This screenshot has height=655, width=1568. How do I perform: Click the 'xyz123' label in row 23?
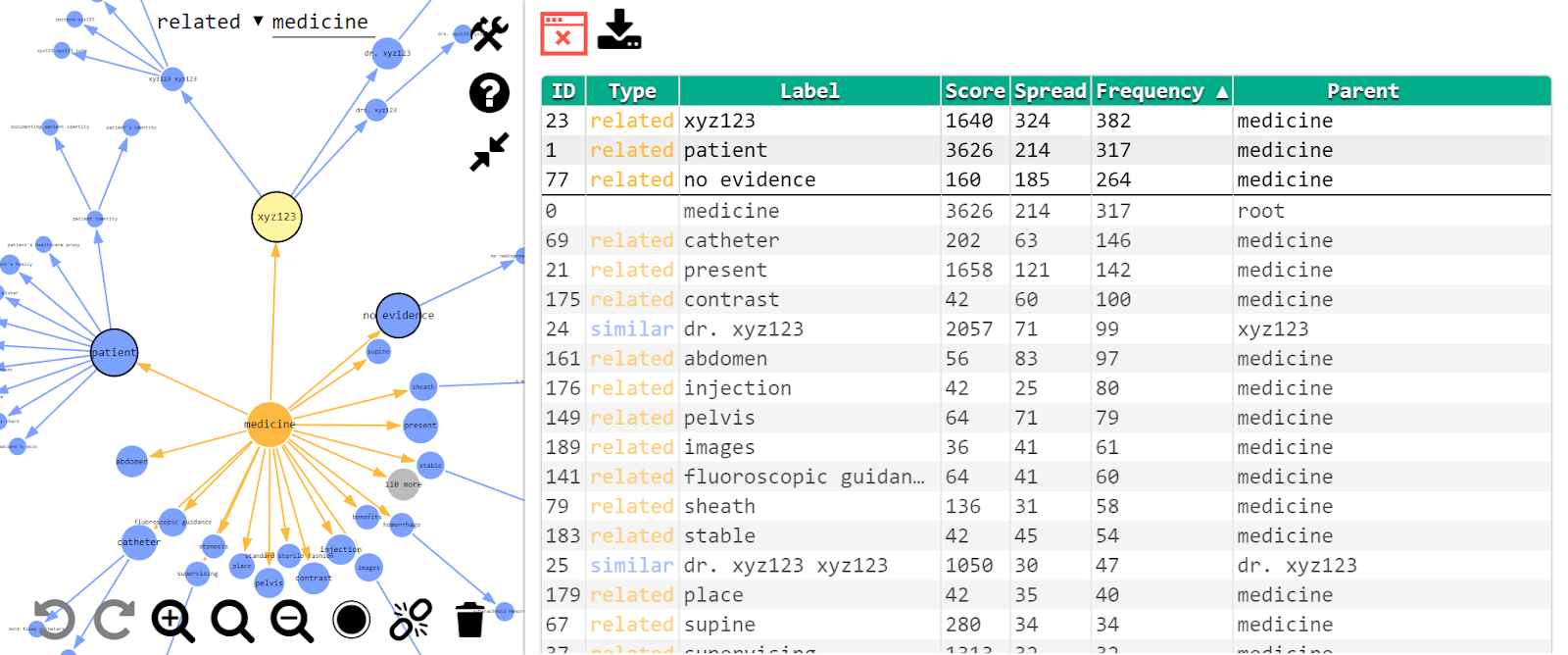pos(719,121)
